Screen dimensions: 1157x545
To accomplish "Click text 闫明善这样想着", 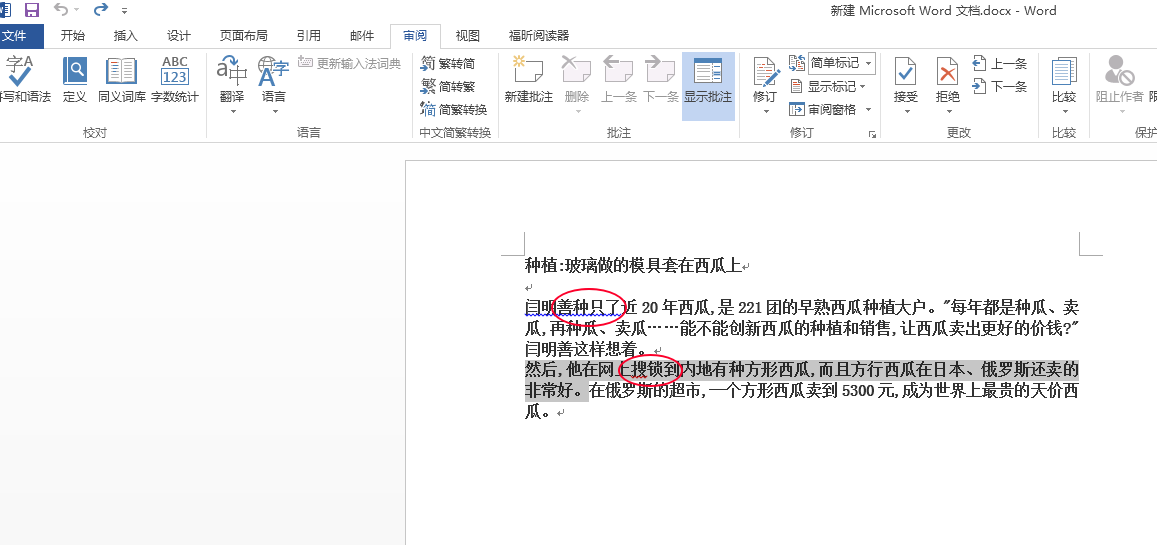I will pyautogui.click(x=581, y=348).
